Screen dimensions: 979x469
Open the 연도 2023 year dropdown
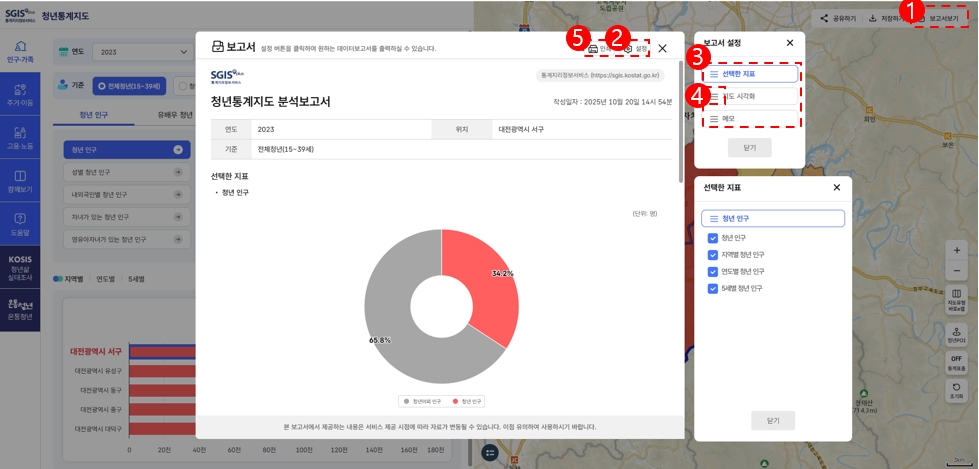pos(143,52)
